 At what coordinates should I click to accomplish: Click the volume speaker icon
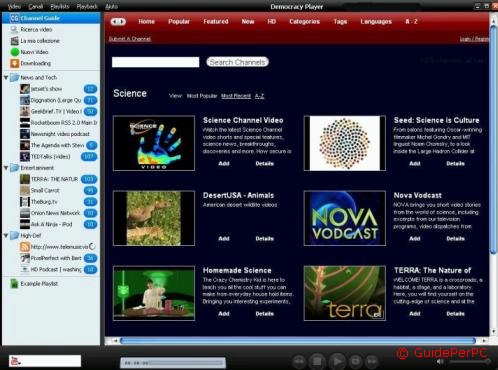coord(440,362)
